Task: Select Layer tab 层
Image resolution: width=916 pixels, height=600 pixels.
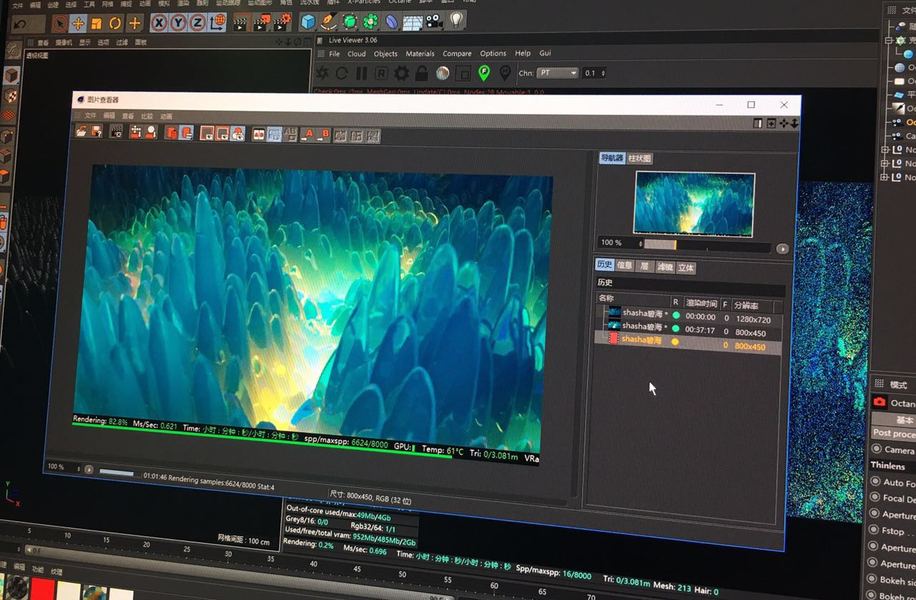Action: pyautogui.click(x=644, y=266)
